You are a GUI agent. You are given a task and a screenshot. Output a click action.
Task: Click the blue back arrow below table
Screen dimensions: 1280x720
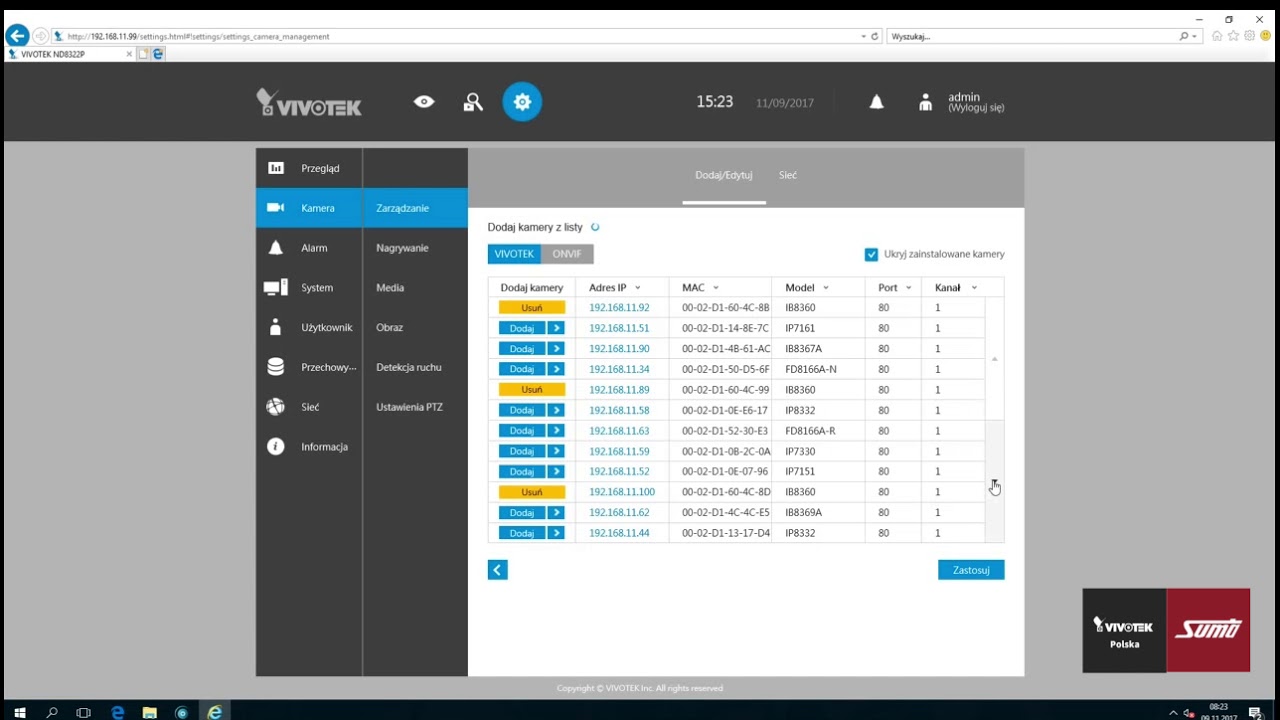click(x=498, y=570)
